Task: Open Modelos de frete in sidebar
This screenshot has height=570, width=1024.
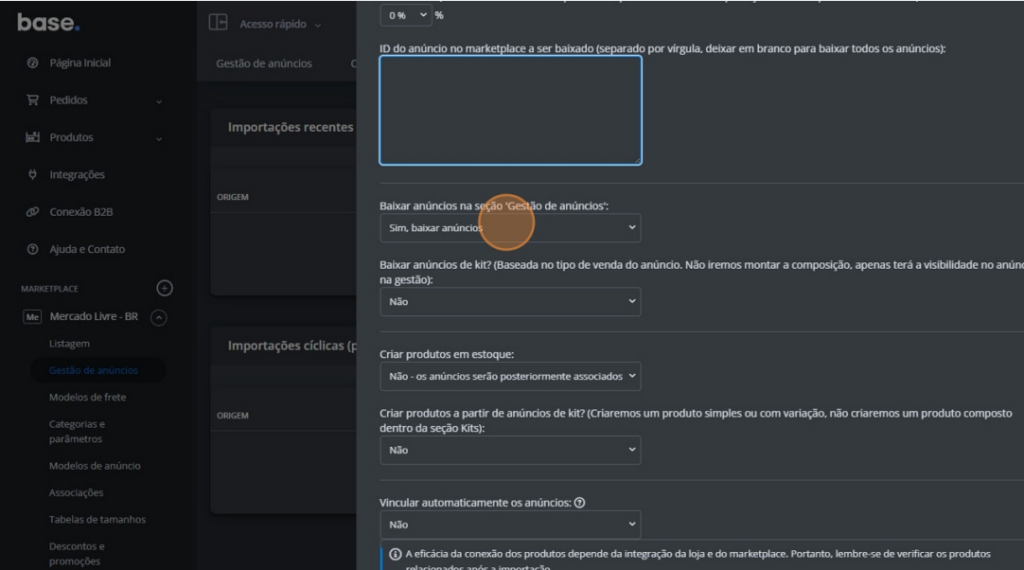Action: tap(88, 397)
